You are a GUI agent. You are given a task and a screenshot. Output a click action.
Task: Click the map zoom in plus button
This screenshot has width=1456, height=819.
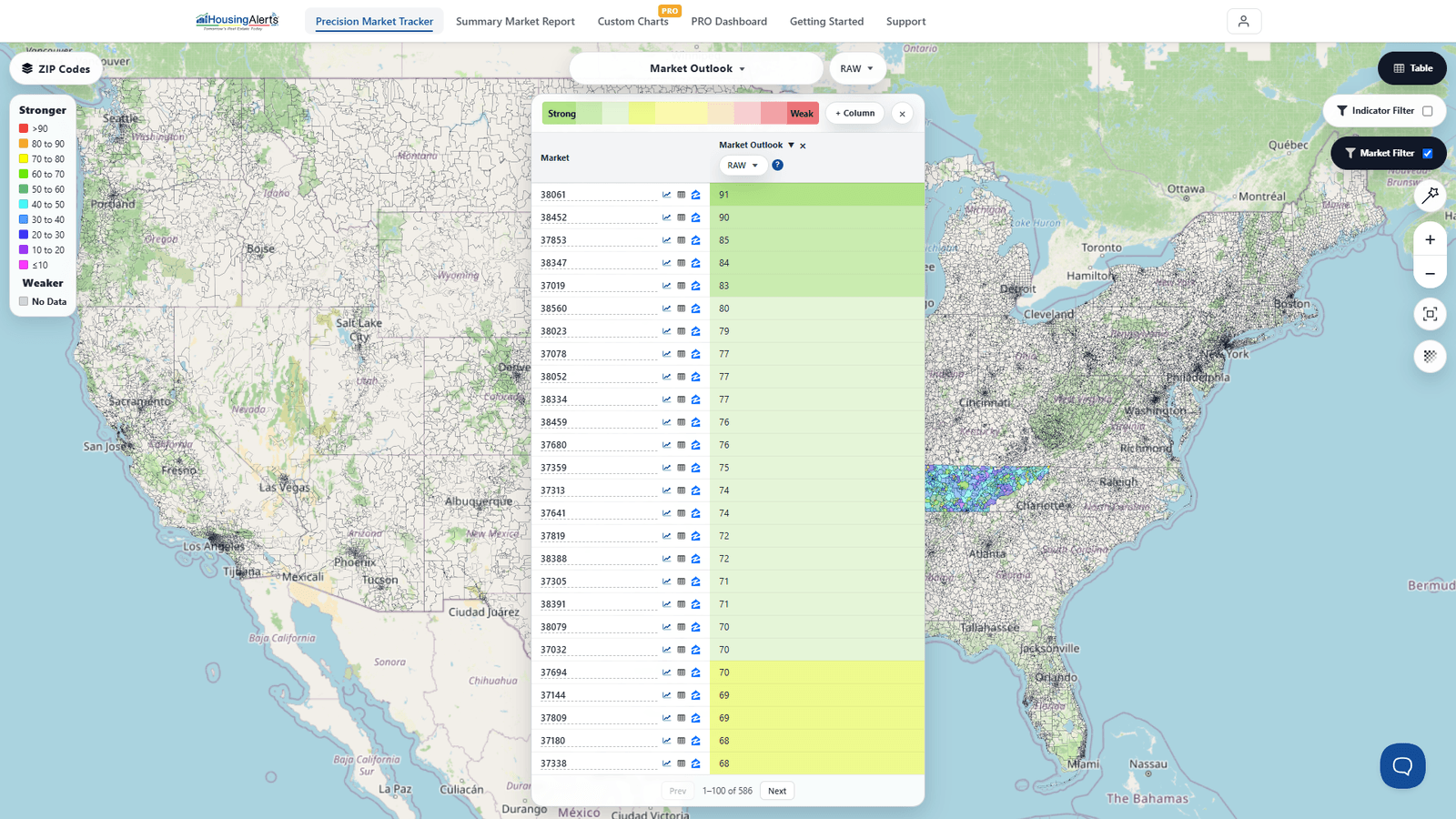coord(1430,239)
